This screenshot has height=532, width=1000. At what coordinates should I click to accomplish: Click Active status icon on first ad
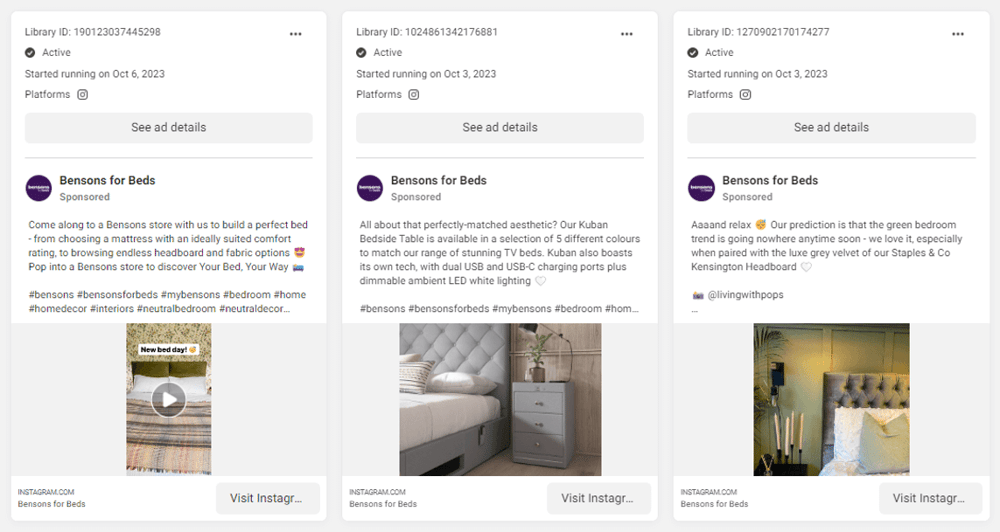point(30,52)
